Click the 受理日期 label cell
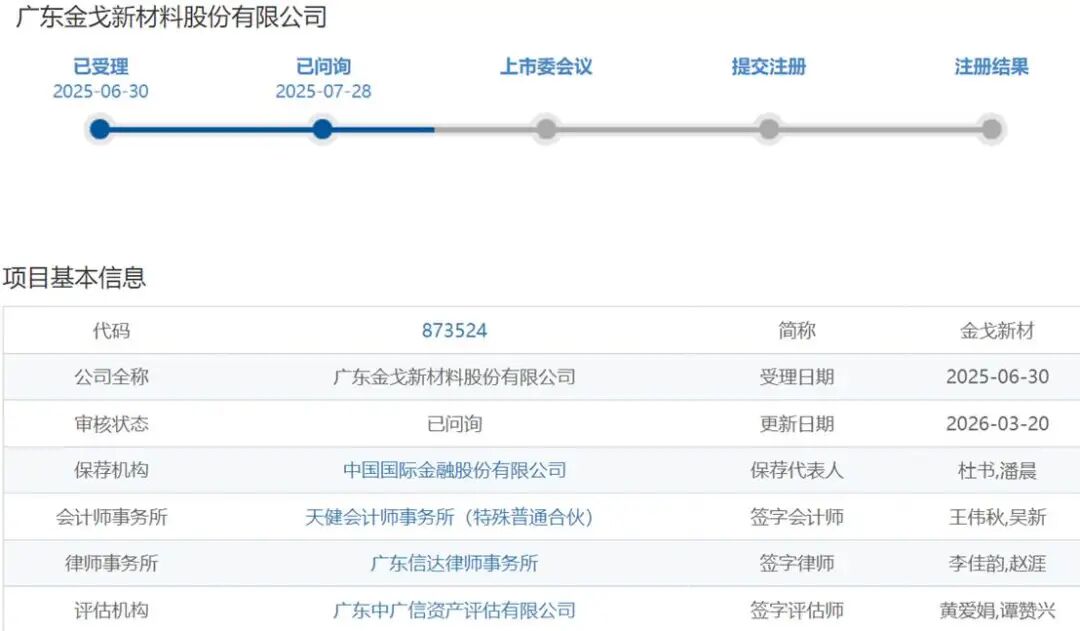Viewport: 1080px width, 631px height. point(796,377)
